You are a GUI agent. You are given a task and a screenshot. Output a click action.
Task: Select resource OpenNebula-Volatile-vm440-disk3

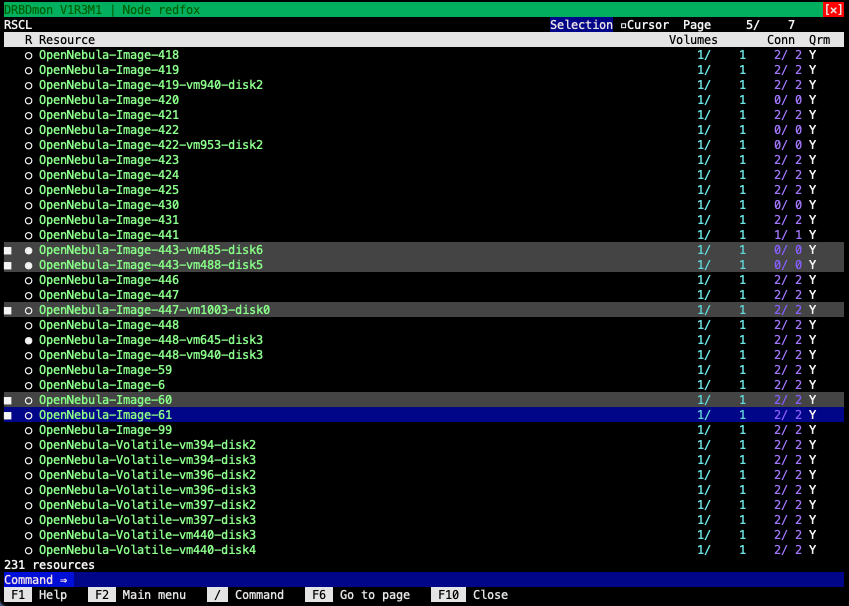pos(147,535)
